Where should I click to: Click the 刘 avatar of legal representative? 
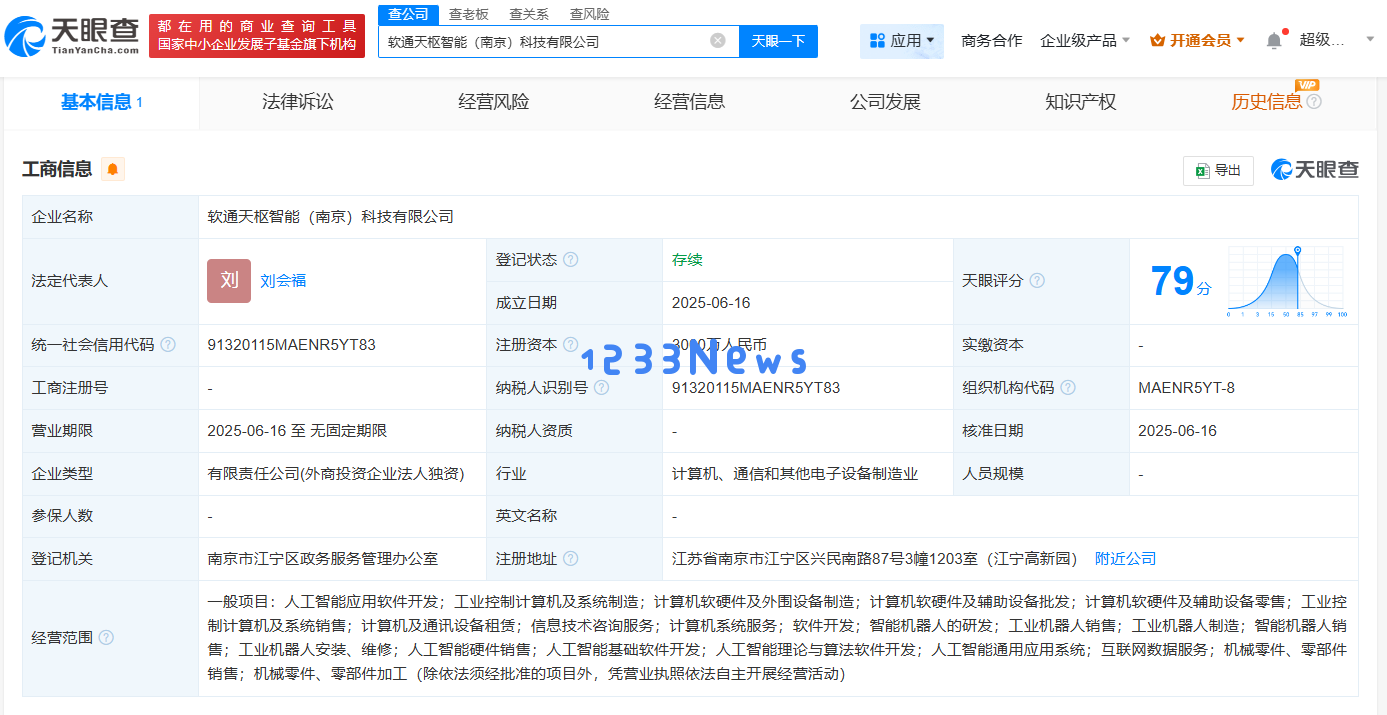229,281
